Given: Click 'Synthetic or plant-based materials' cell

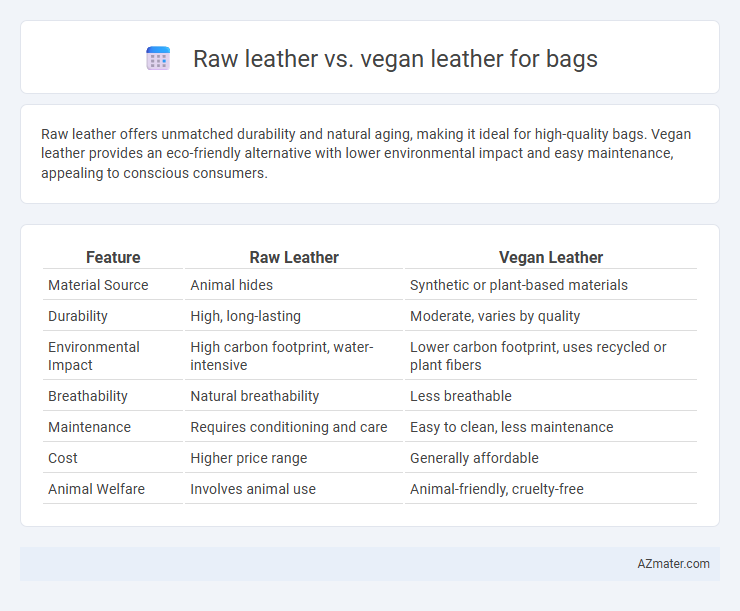Looking at the screenshot, I should (x=519, y=285).
